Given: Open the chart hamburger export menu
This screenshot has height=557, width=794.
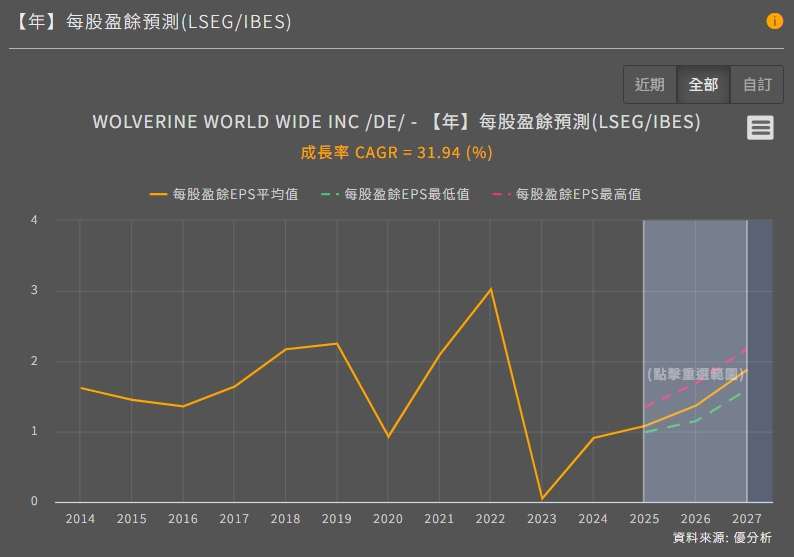Looking at the screenshot, I should [x=760, y=128].
